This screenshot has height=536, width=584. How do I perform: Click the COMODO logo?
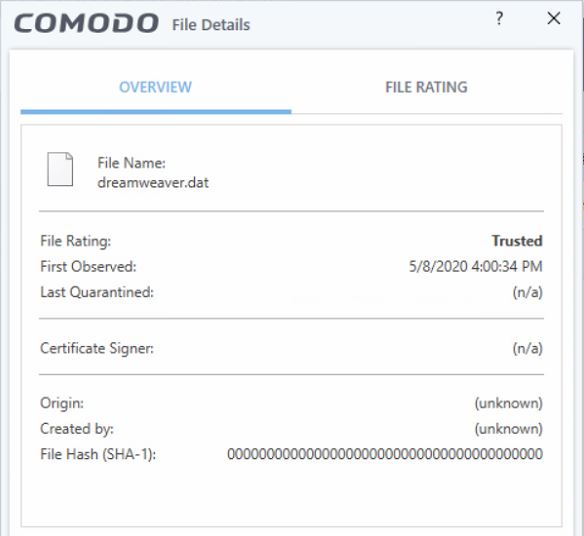click(86, 23)
